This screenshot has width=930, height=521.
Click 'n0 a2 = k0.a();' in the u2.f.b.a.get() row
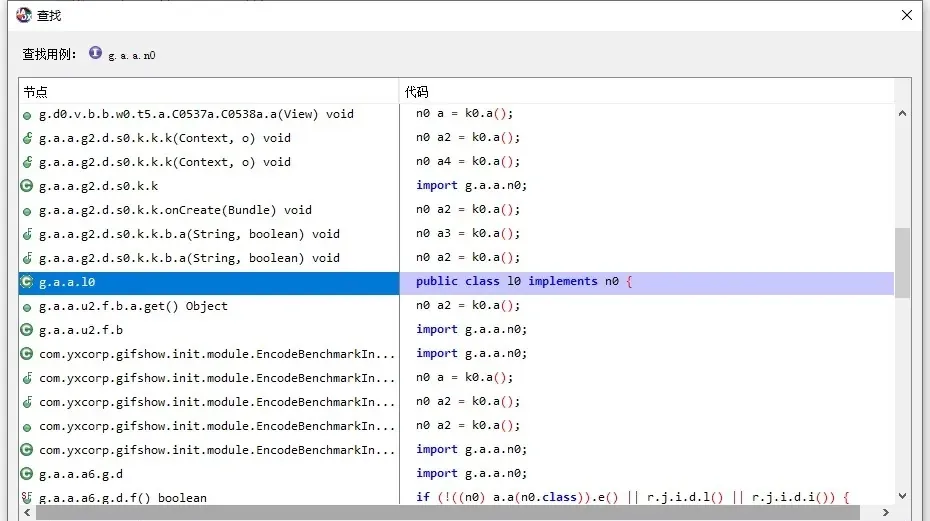[468, 306]
